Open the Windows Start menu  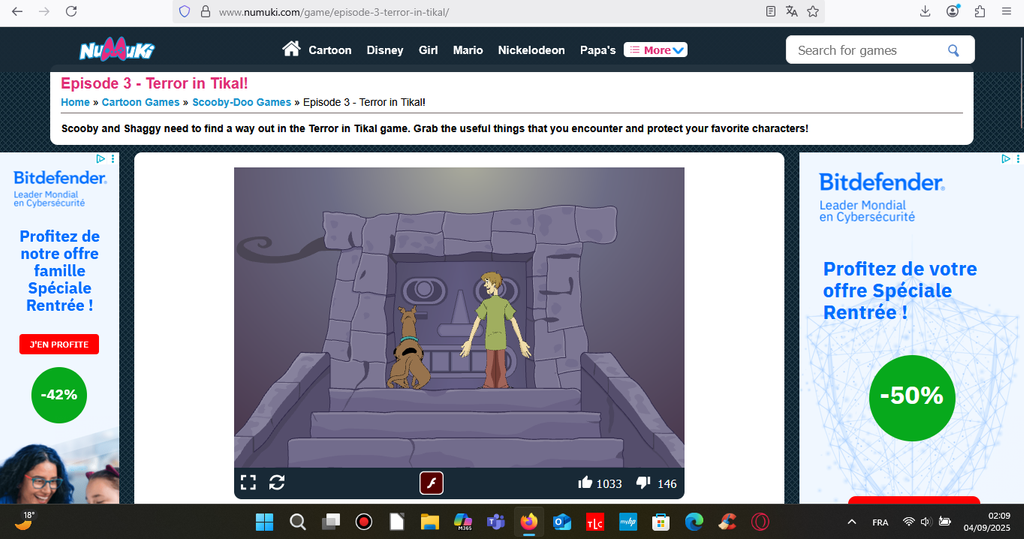point(264,521)
